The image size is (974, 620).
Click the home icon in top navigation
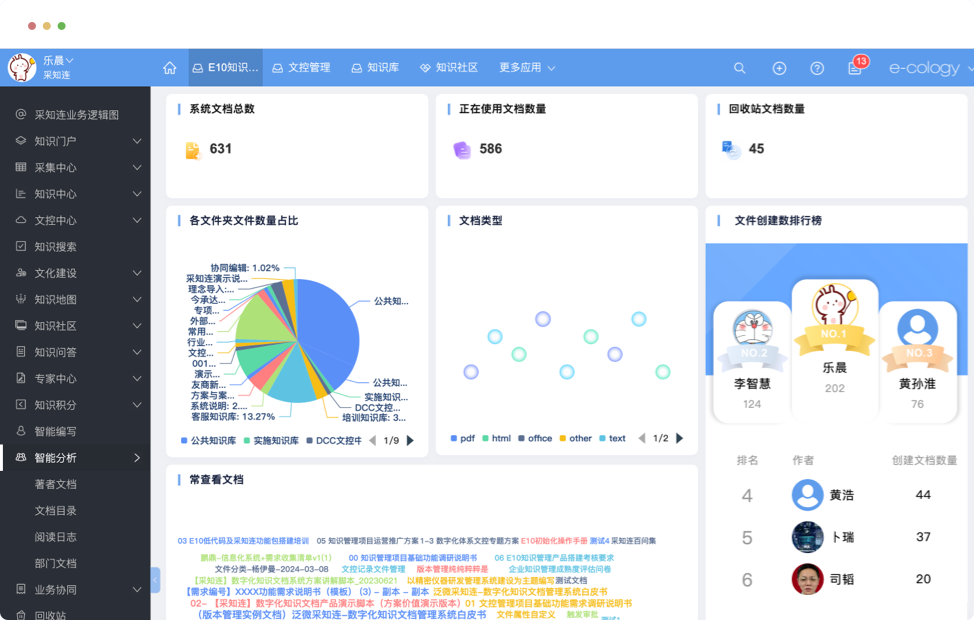(170, 68)
